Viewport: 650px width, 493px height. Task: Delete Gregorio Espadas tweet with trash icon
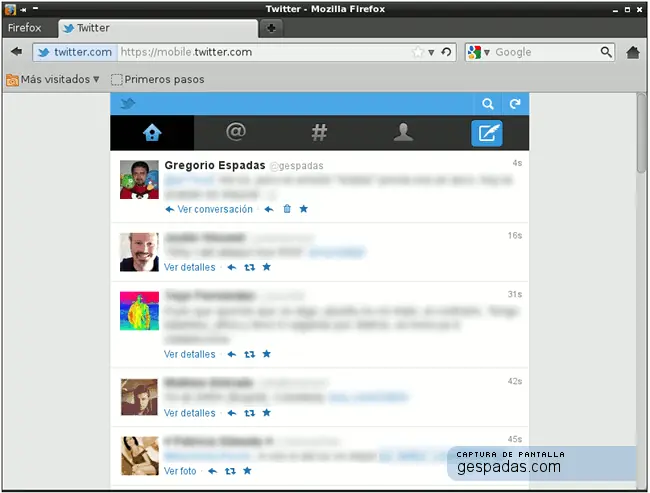click(287, 209)
